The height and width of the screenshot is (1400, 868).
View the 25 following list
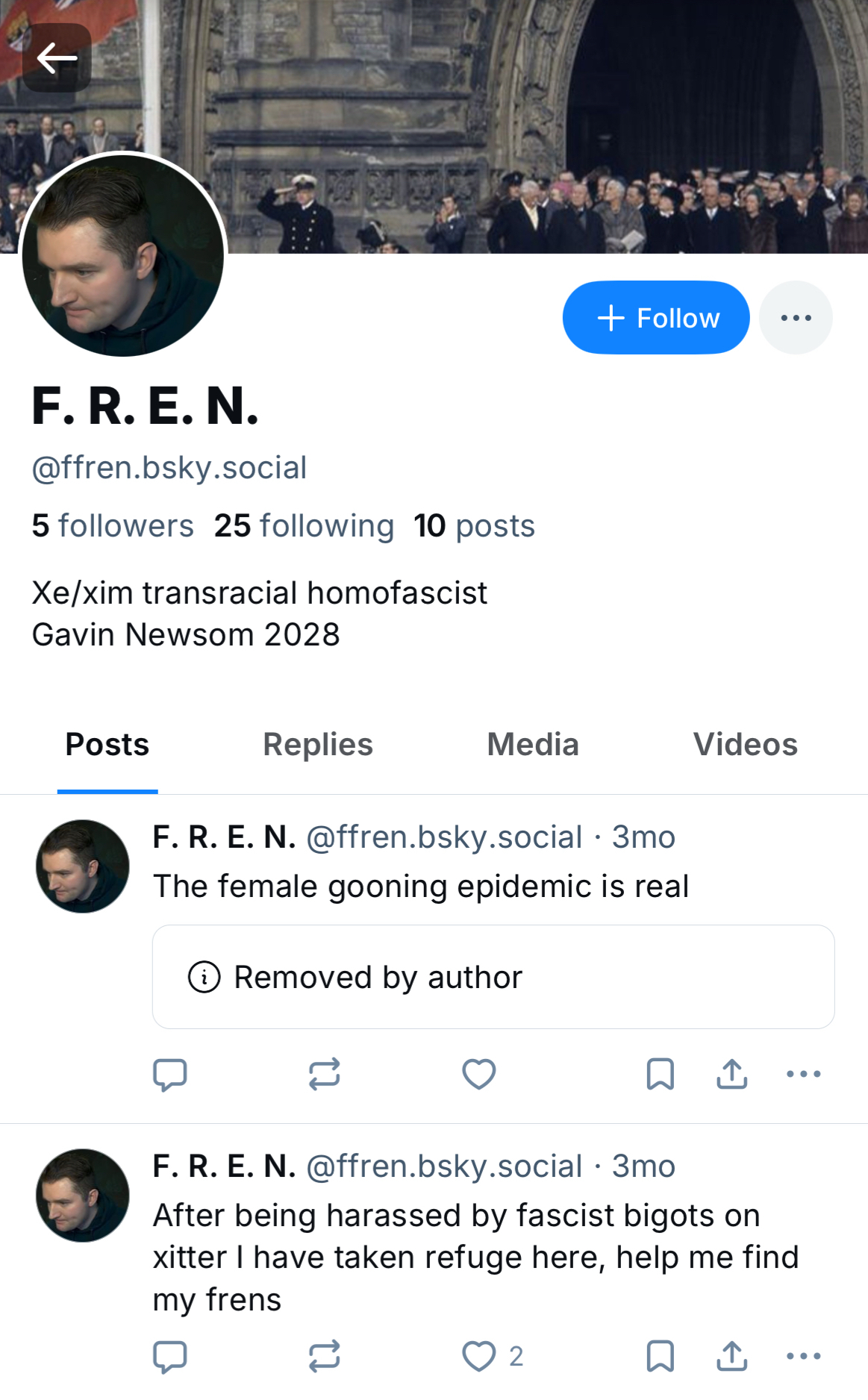[304, 526]
